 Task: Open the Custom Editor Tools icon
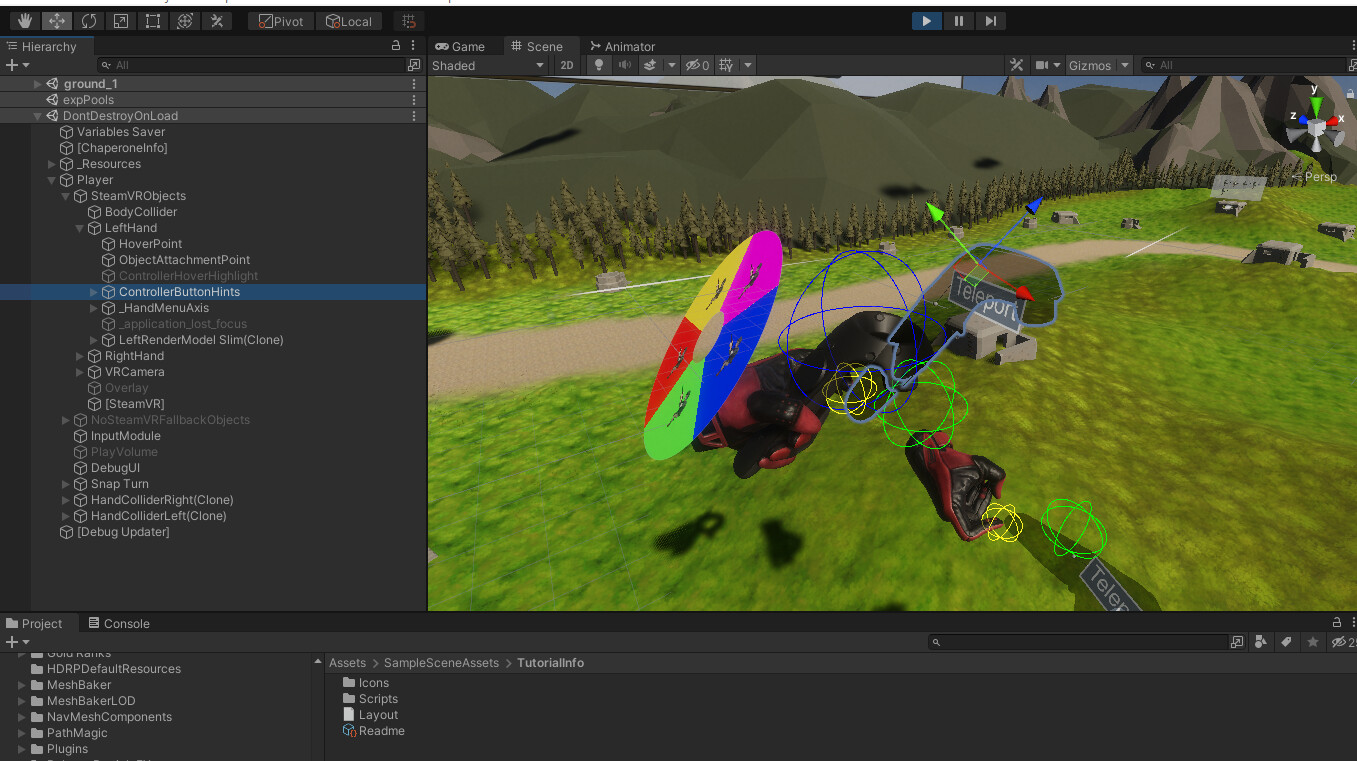click(x=218, y=20)
